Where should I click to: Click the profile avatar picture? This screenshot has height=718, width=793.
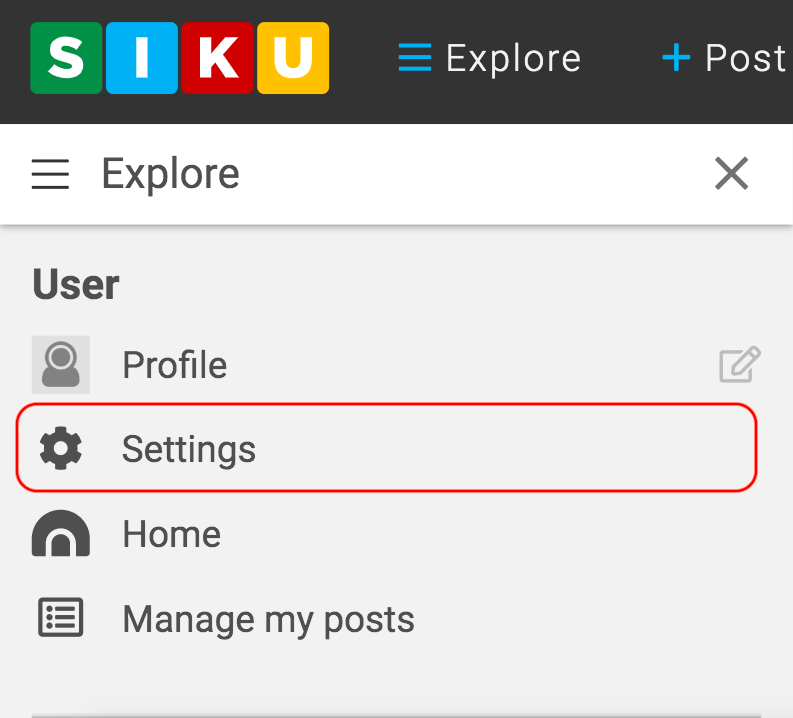click(x=61, y=365)
